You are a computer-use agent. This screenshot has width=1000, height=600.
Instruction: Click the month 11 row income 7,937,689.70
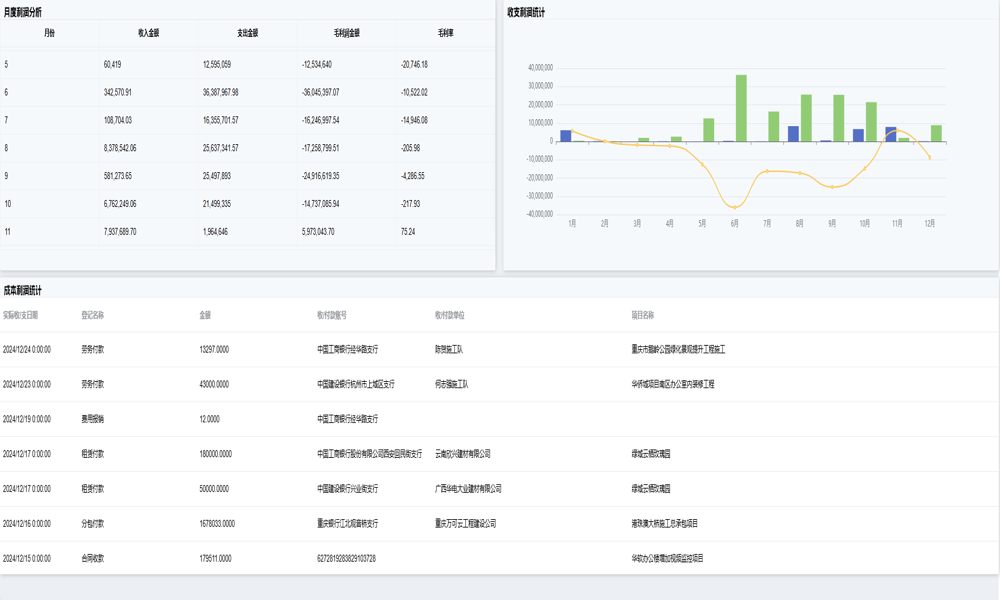(x=120, y=231)
